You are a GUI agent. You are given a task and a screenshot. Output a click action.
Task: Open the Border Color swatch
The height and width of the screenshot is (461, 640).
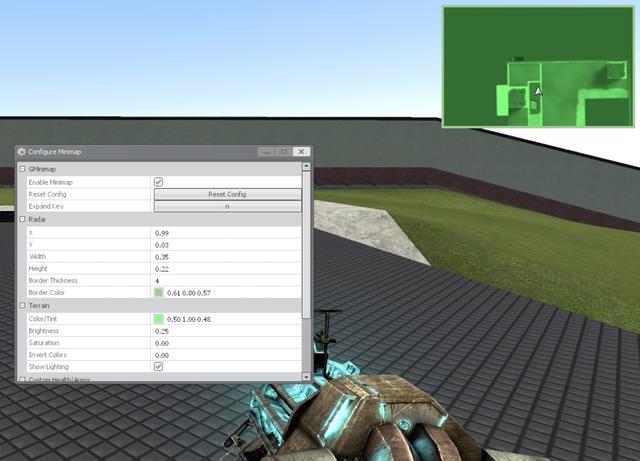coord(158,293)
